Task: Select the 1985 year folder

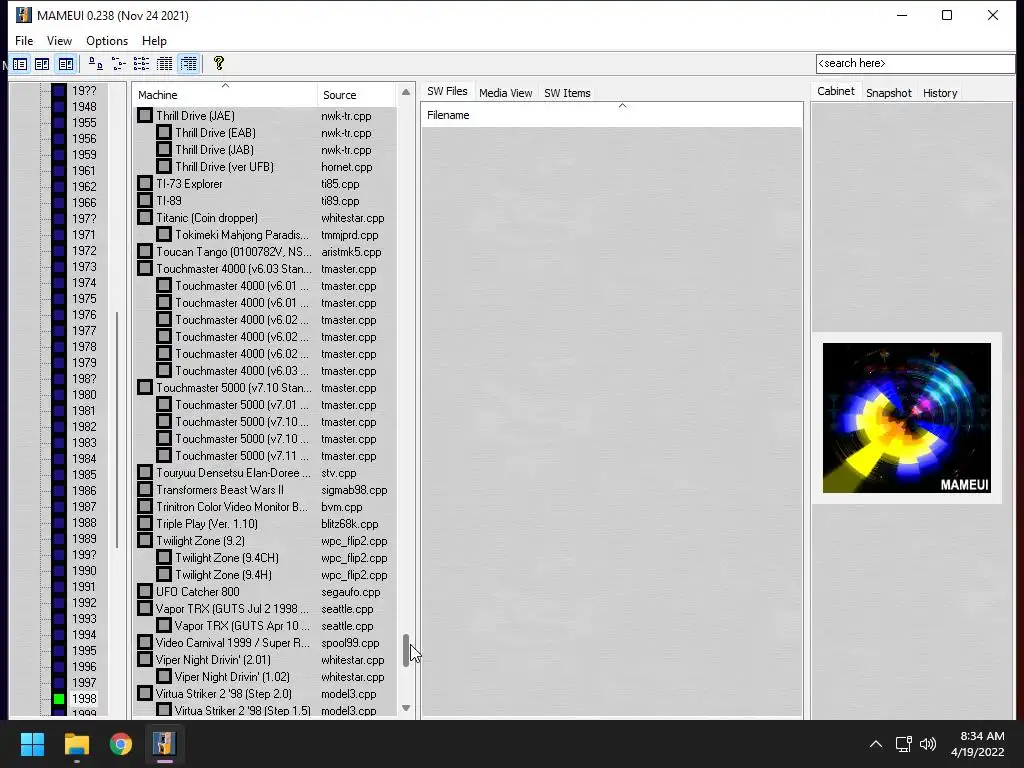Action: tap(84, 475)
